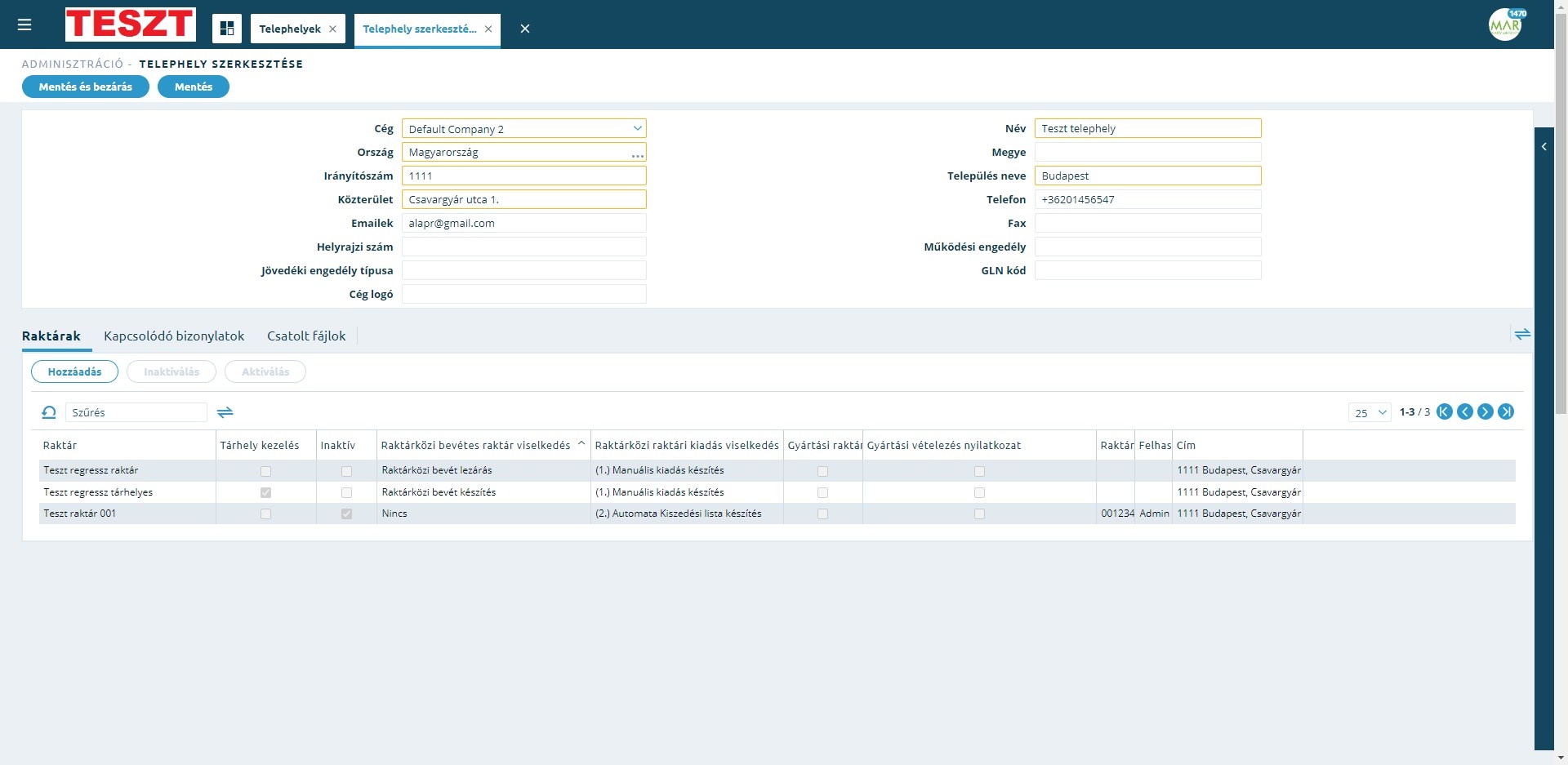
Task: Select the Csatolt fájlok tab
Action: point(306,336)
